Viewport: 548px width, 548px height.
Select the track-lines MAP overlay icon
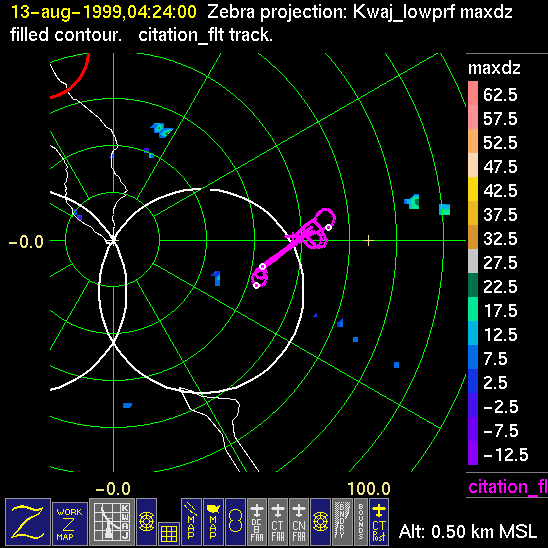point(191,522)
